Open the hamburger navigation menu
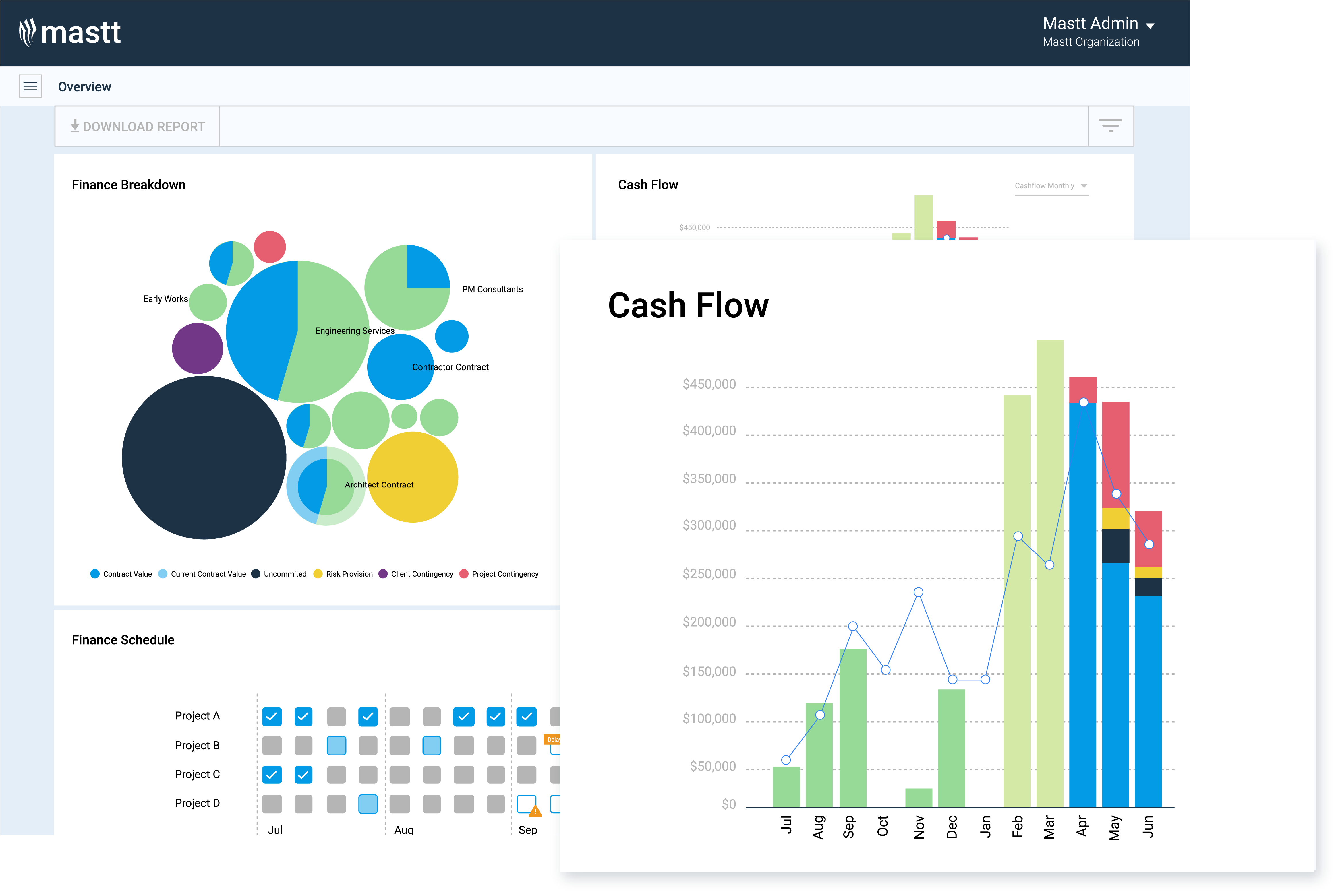Image resolution: width=1338 pixels, height=896 pixels. coord(30,86)
